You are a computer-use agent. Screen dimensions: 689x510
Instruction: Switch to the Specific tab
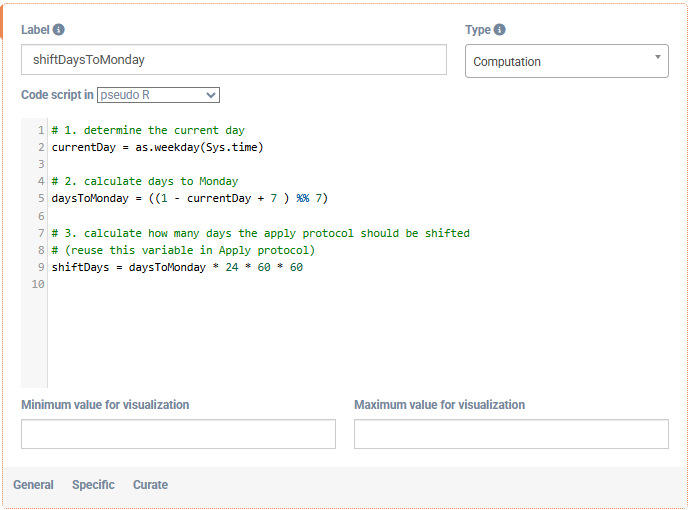coord(93,485)
